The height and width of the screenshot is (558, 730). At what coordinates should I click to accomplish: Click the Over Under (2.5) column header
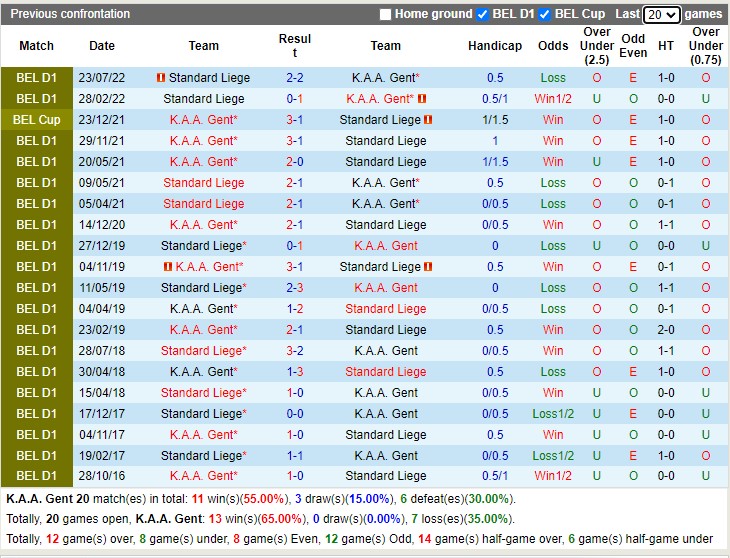pyautogui.click(x=597, y=46)
